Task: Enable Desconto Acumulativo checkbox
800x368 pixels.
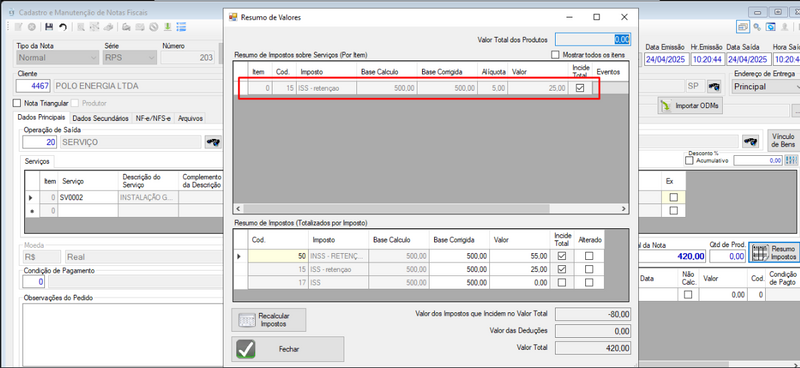Action: (689, 161)
